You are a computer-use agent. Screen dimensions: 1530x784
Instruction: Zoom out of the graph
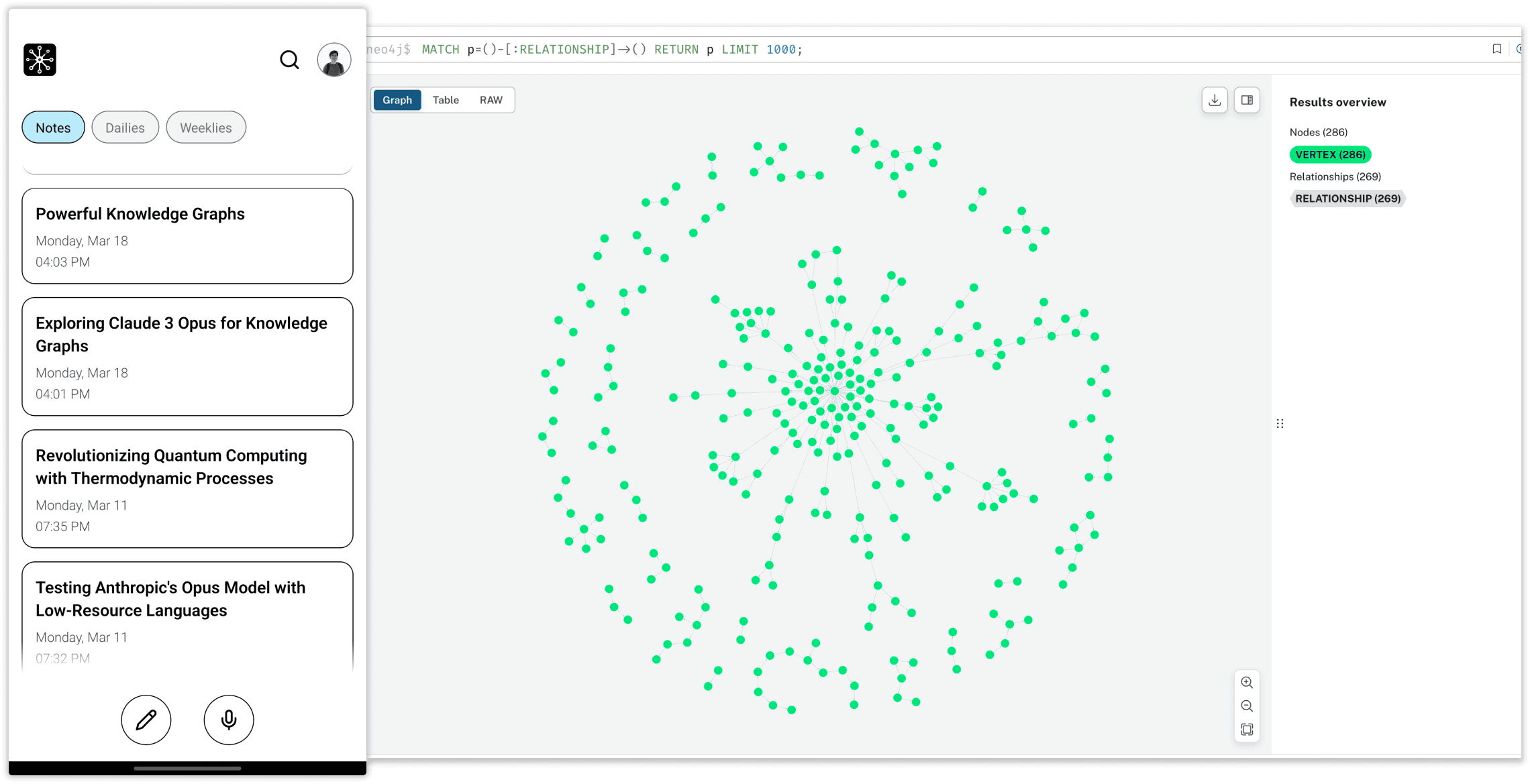1247,706
